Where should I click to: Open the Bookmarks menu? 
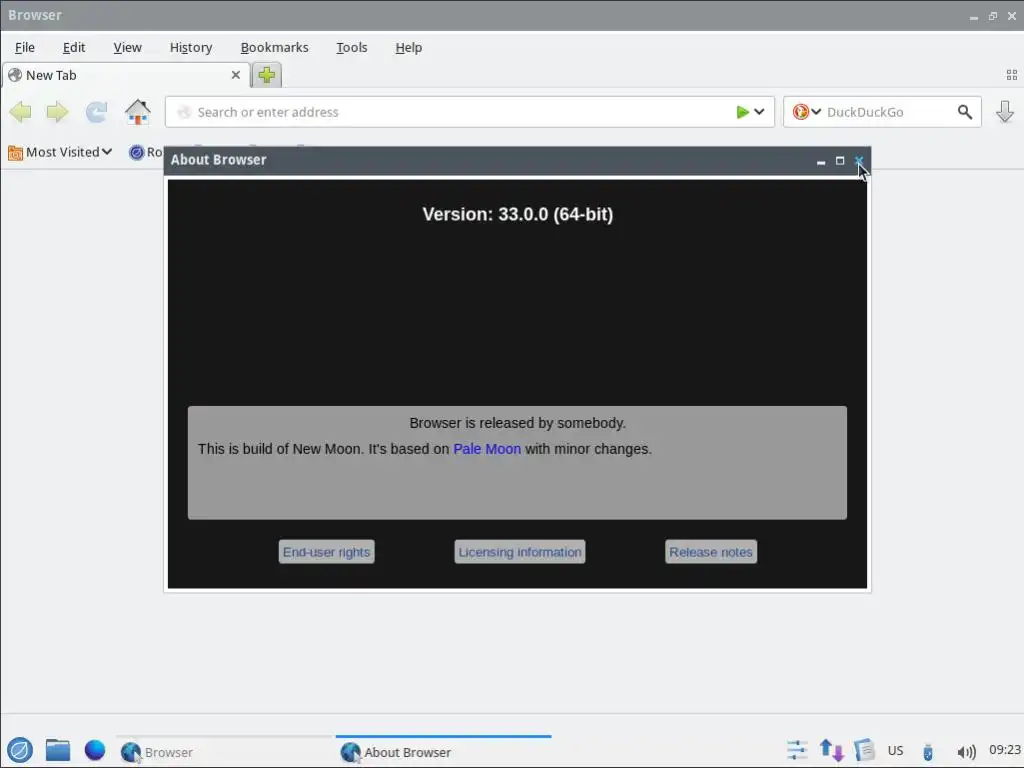click(274, 48)
